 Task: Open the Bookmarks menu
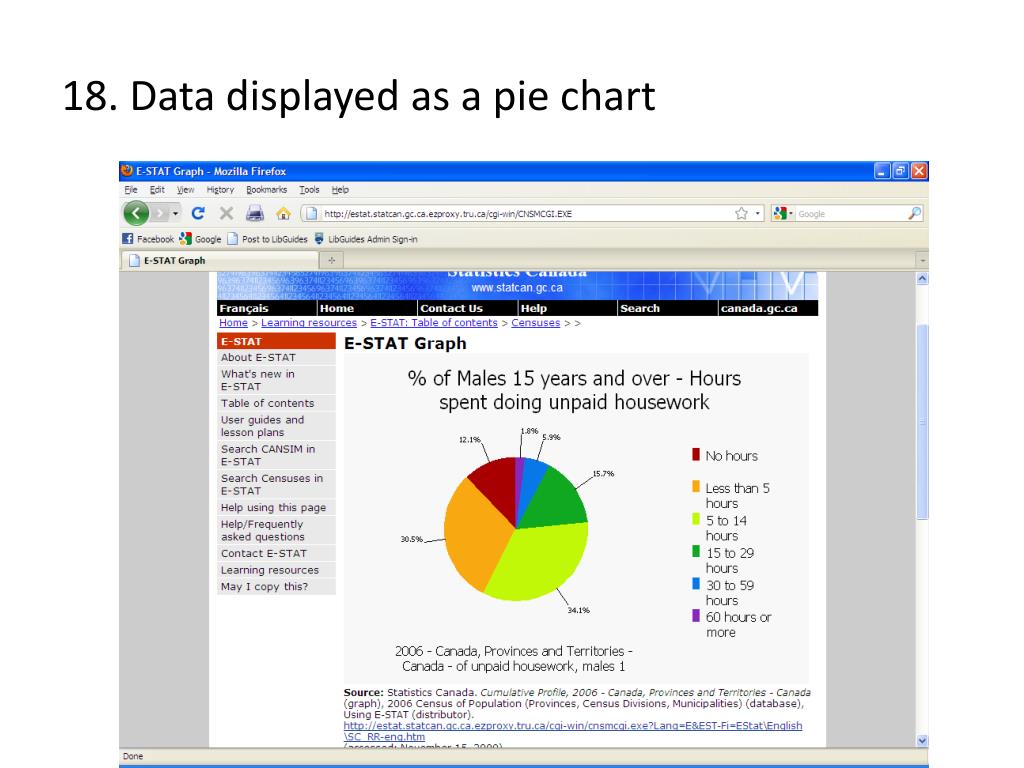point(266,190)
